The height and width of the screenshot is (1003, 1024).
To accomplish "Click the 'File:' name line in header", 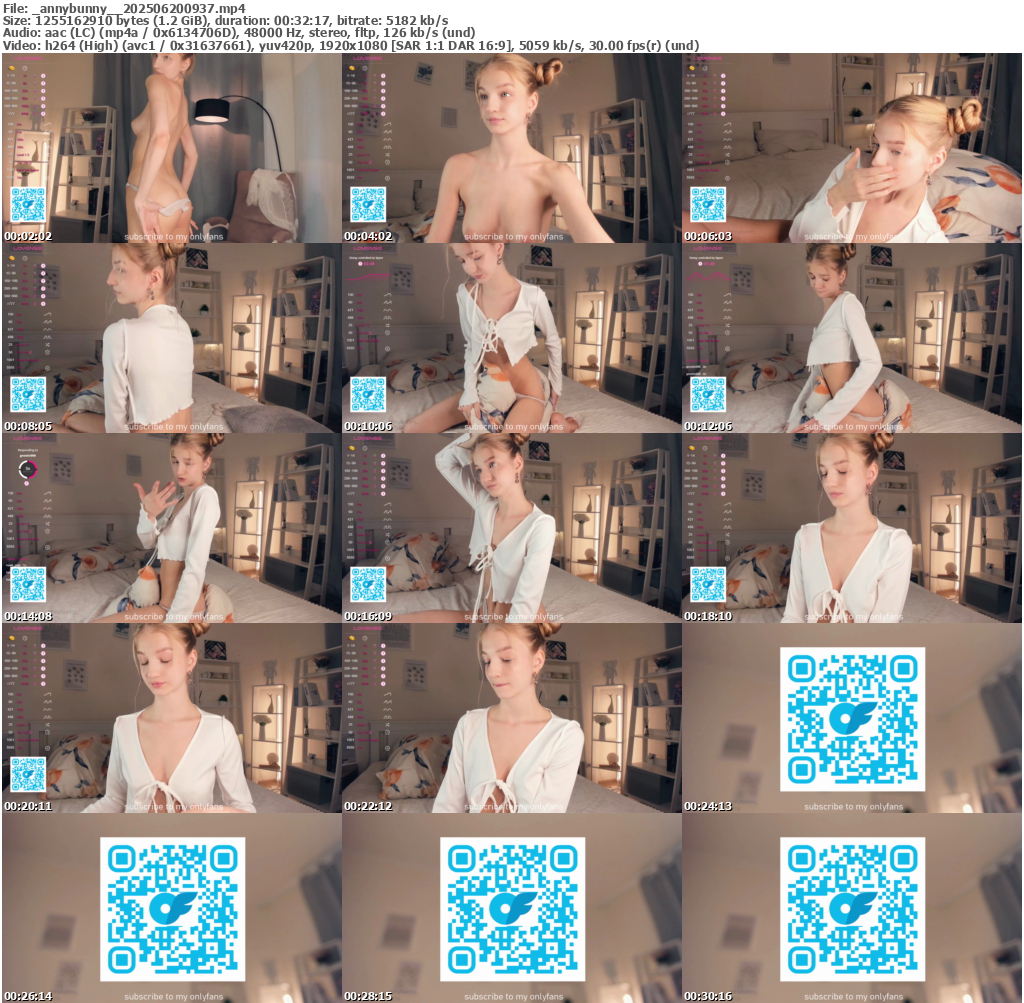I will point(124,8).
